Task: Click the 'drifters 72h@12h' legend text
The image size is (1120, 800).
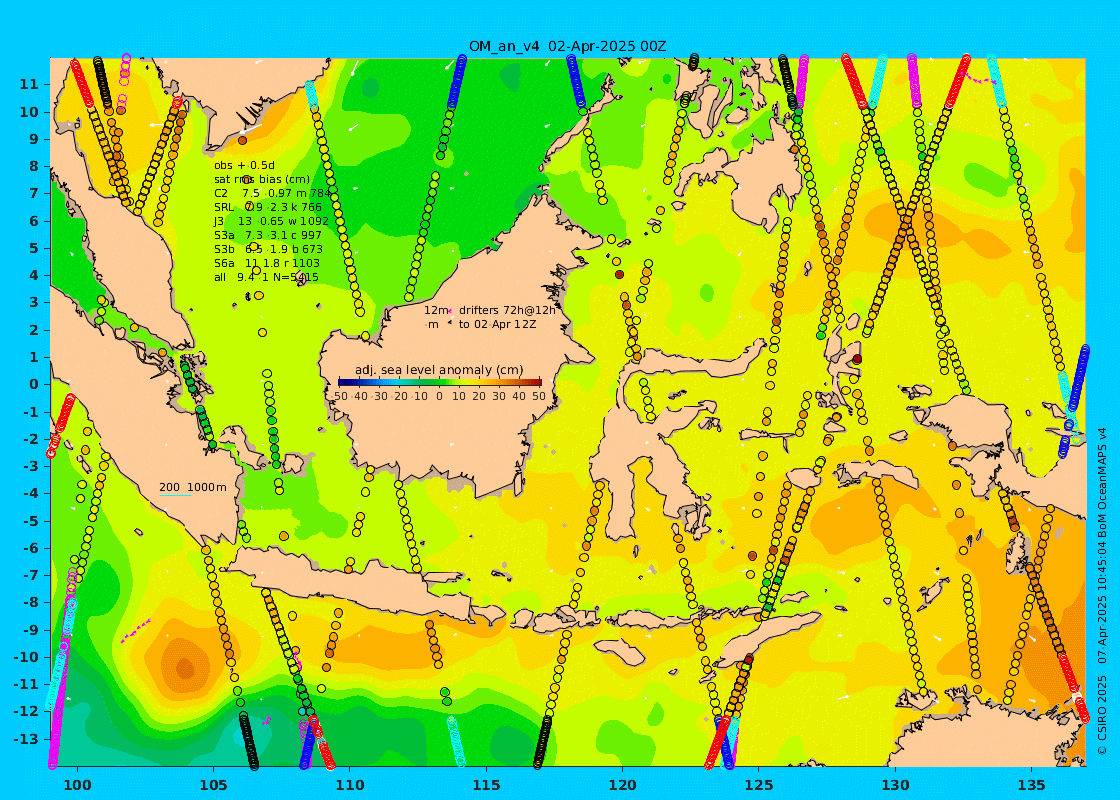Action: click(506, 310)
